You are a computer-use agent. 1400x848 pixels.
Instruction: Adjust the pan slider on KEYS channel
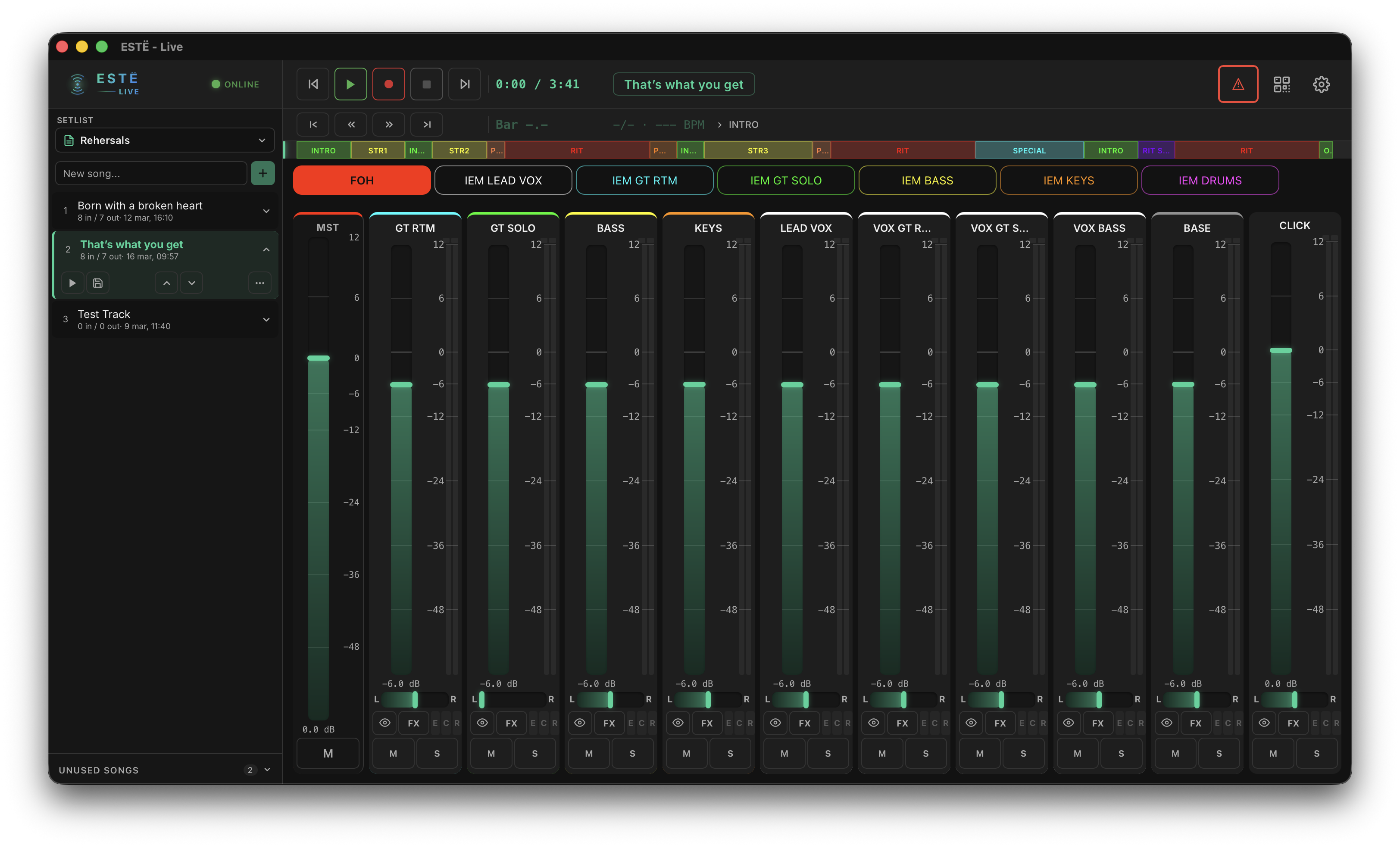pyautogui.click(x=708, y=699)
